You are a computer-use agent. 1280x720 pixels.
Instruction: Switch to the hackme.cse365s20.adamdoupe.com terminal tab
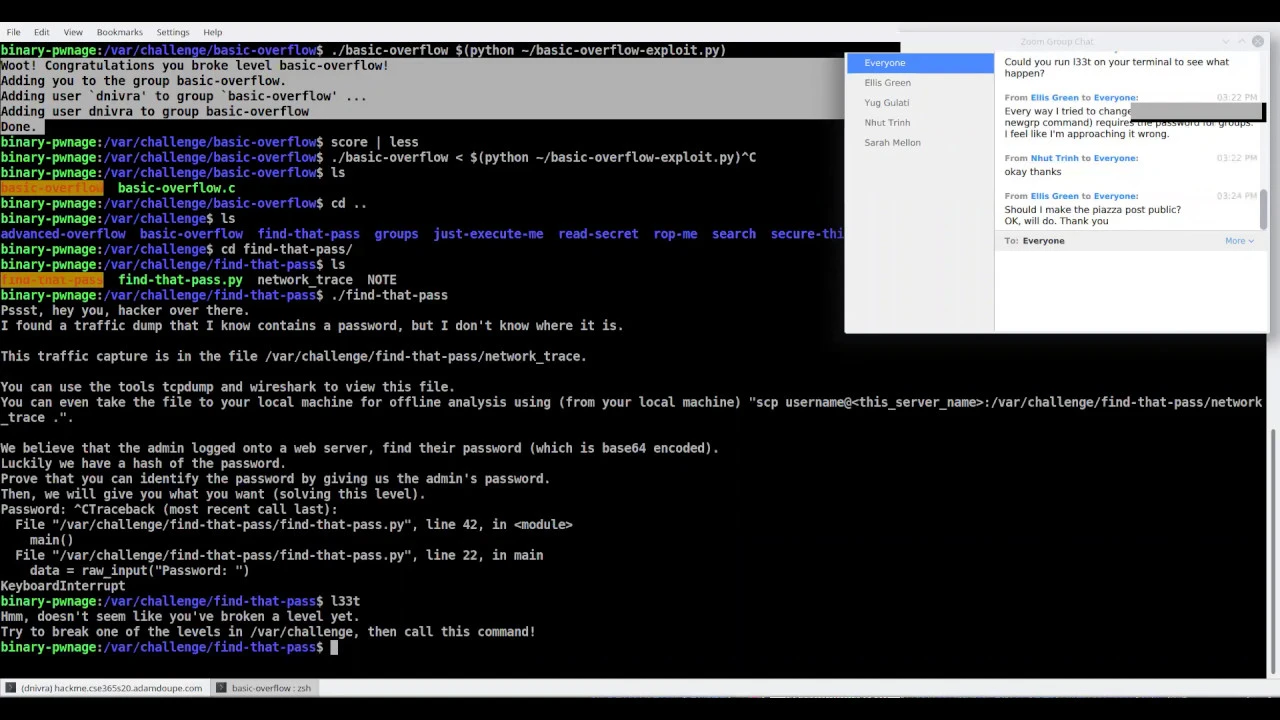tap(104, 688)
